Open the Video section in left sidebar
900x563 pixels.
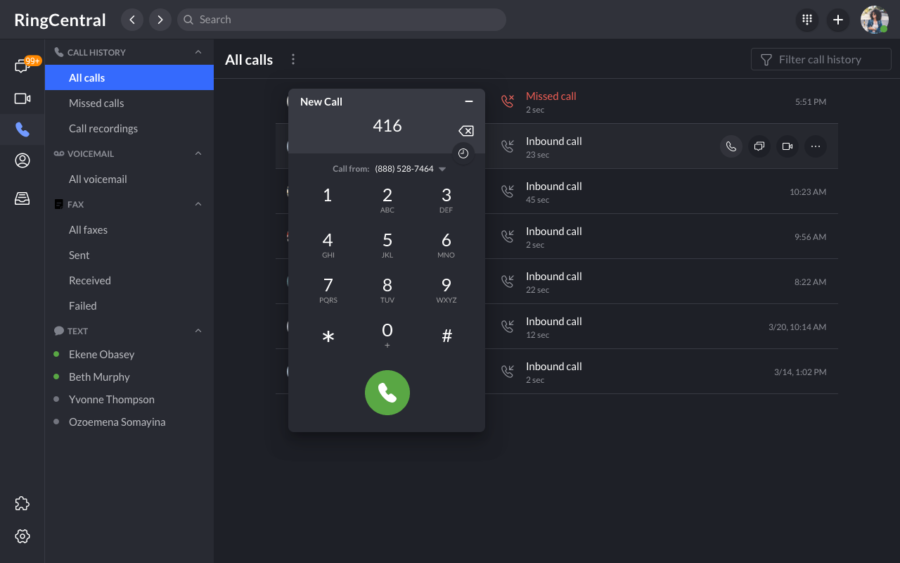pos(22,98)
